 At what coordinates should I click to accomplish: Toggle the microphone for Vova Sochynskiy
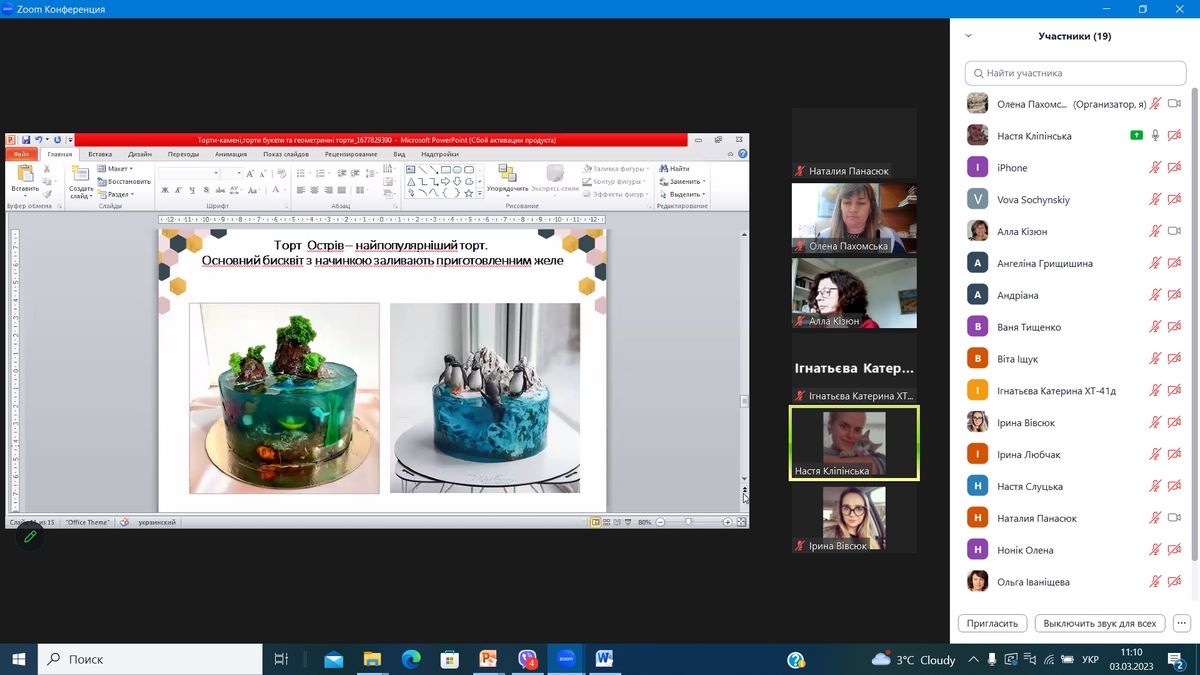coord(1155,200)
